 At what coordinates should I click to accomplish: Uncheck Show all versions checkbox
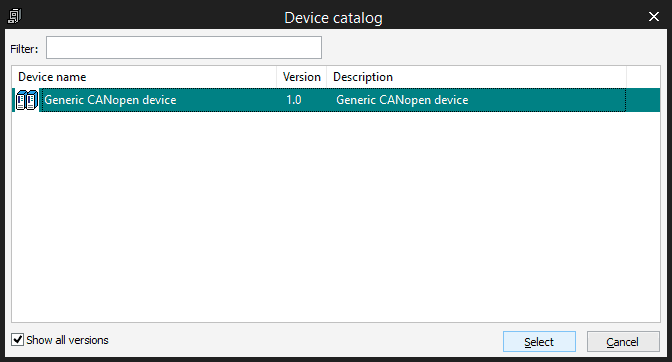(x=17, y=340)
